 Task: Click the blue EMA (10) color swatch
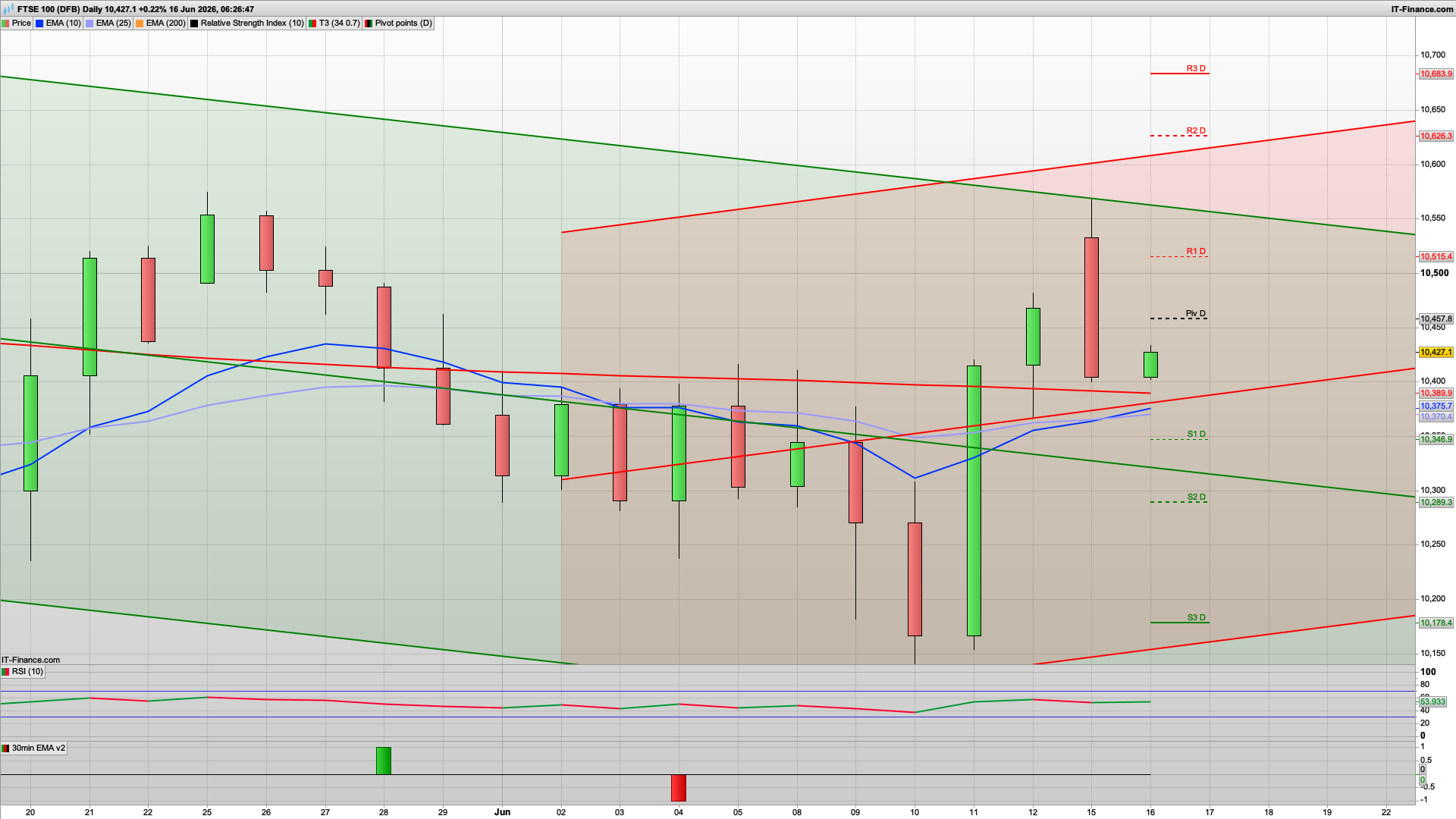pos(39,24)
